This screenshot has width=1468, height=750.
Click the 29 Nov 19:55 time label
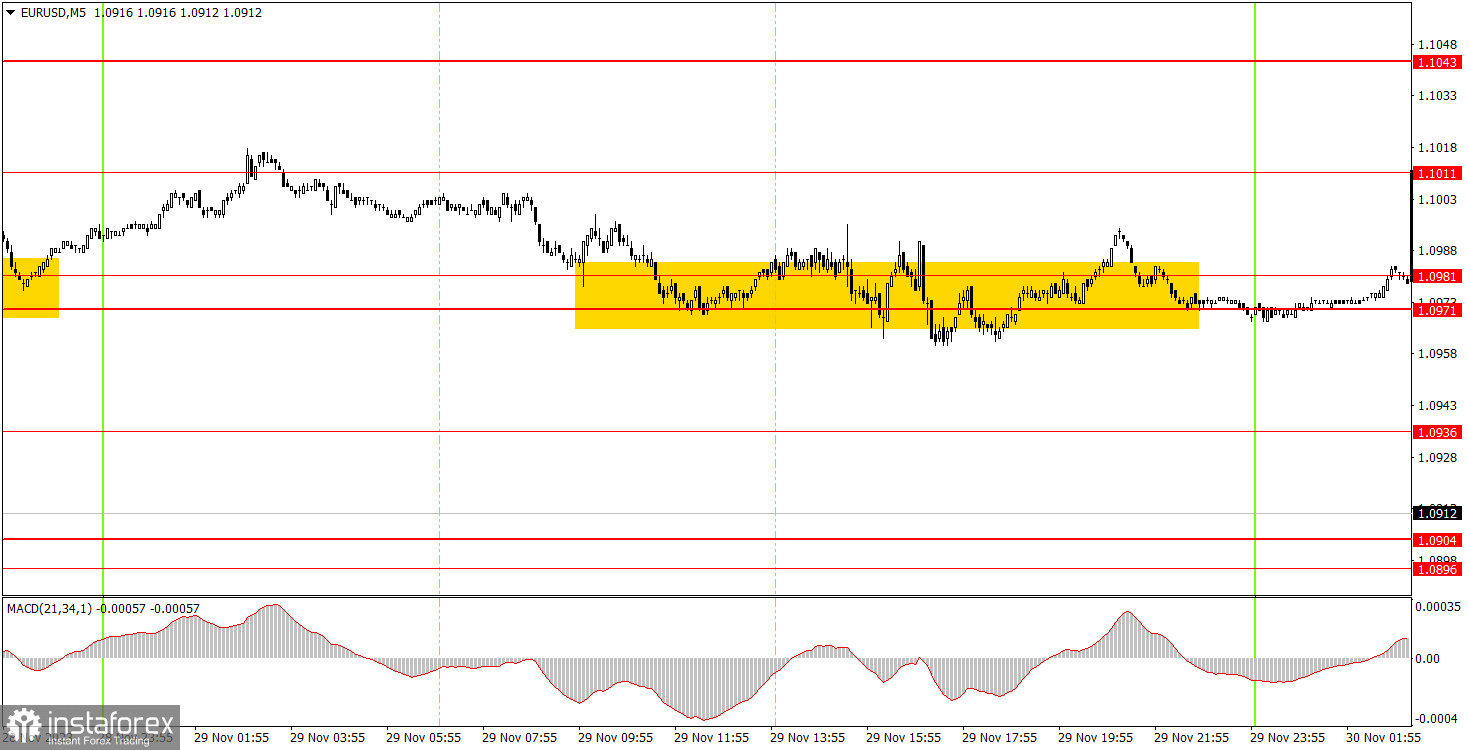click(1096, 737)
